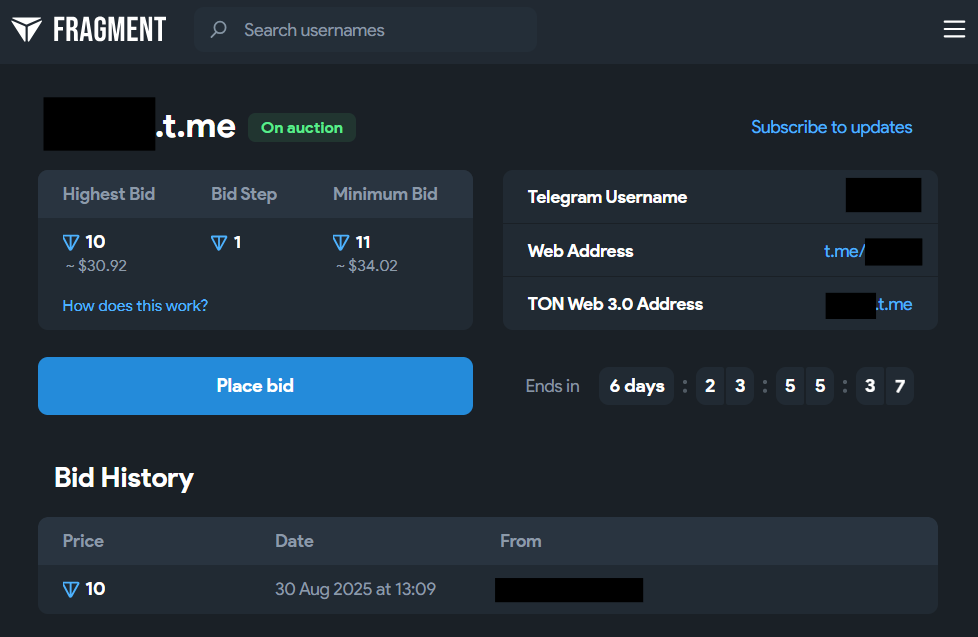Viewport: 978px width, 637px height.
Task: Click the Price column header in Bid History
Action: (83, 541)
